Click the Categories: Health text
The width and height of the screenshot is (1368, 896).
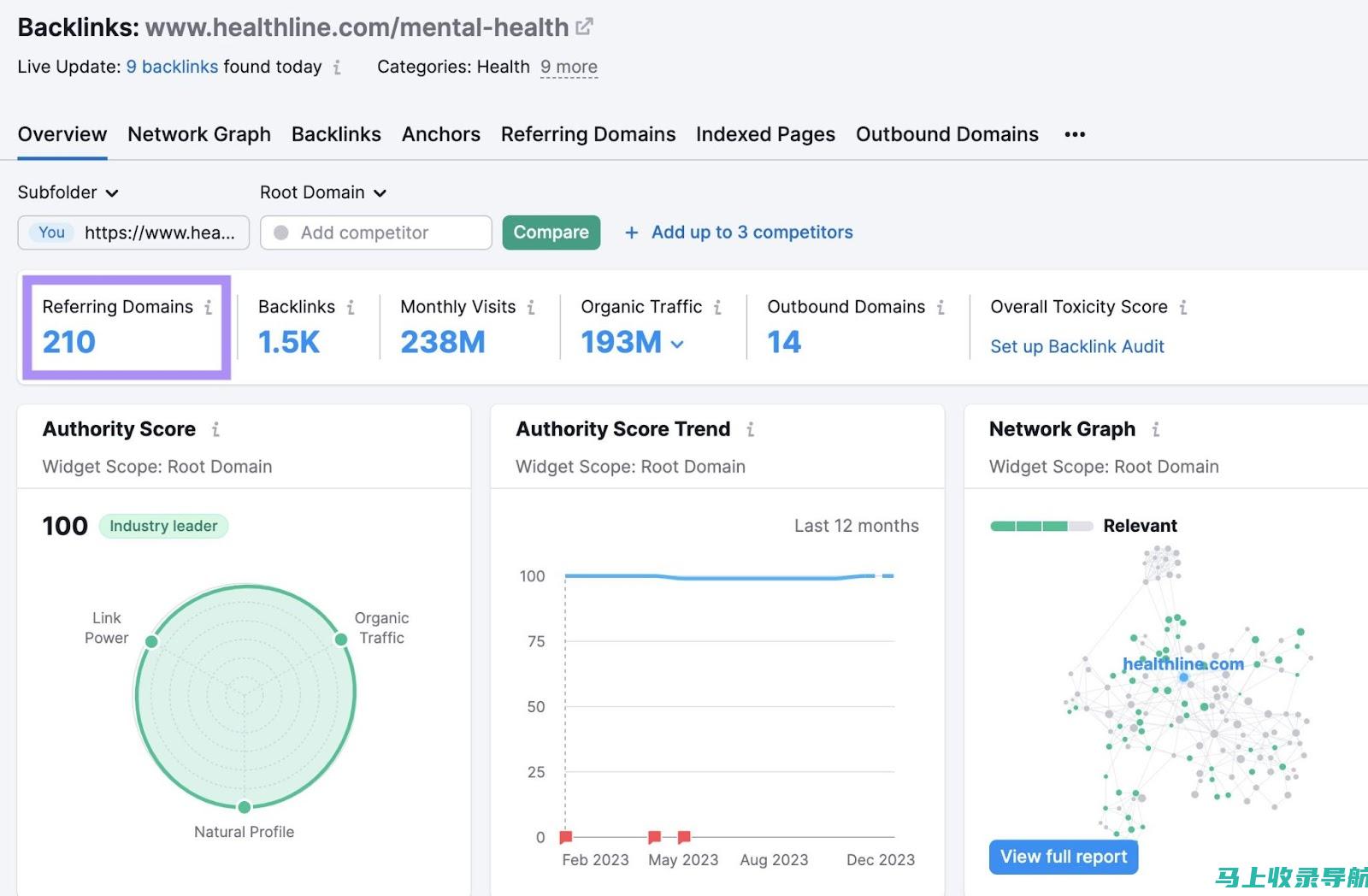pos(453,67)
